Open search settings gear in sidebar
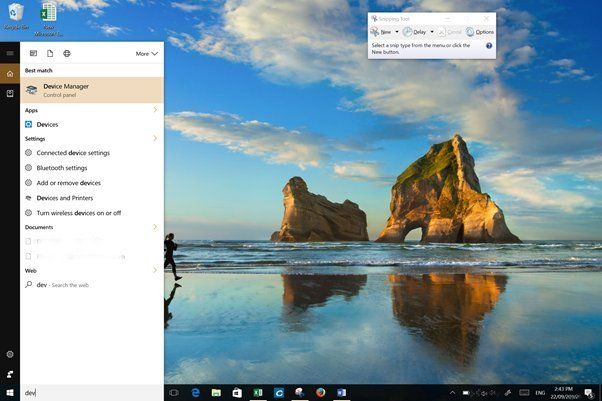The image size is (602, 401). pyautogui.click(x=10, y=354)
